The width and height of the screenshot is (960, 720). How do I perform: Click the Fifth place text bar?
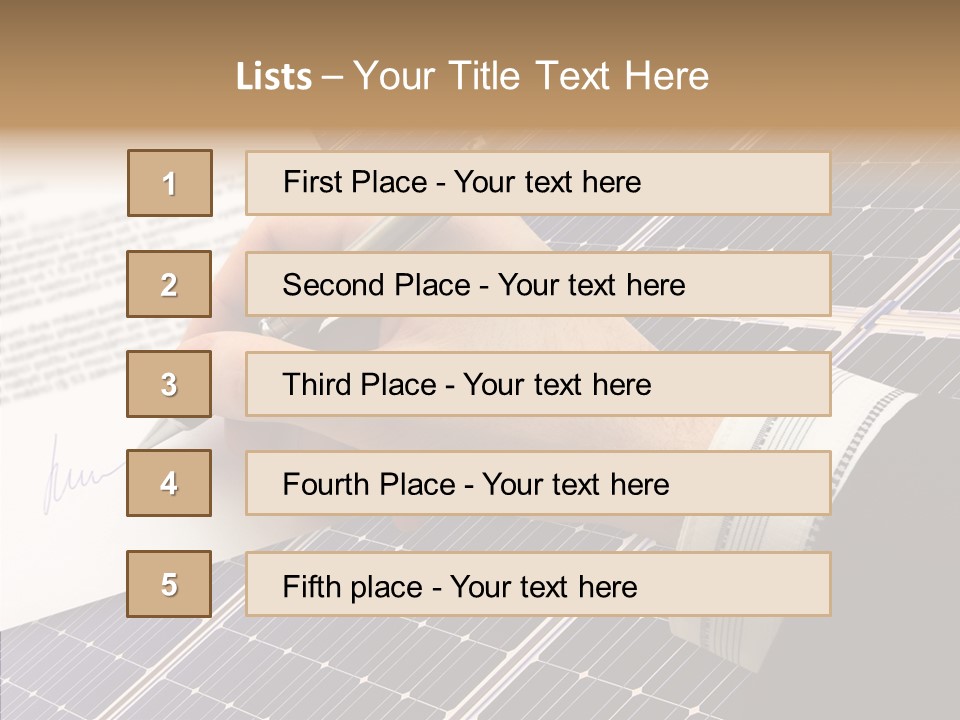[538, 584]
